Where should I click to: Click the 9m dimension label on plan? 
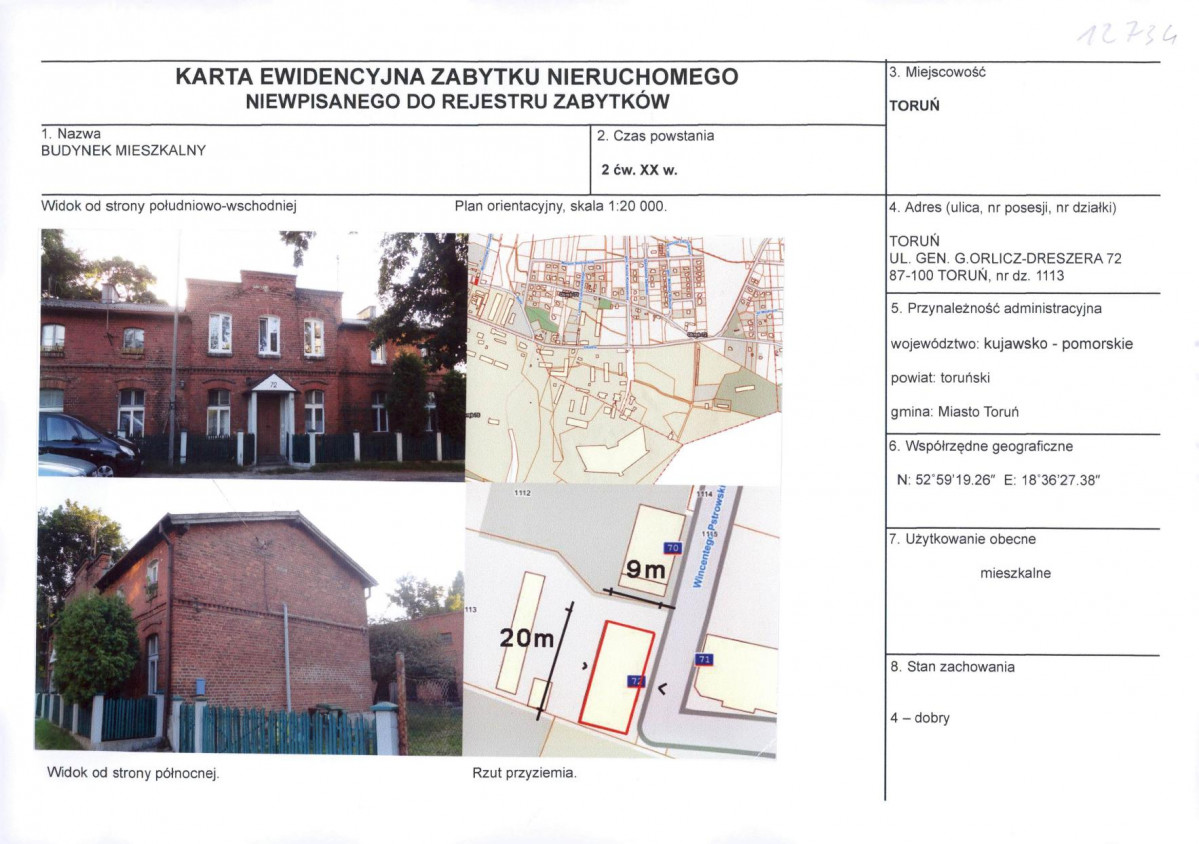click(x=645, y=572)
